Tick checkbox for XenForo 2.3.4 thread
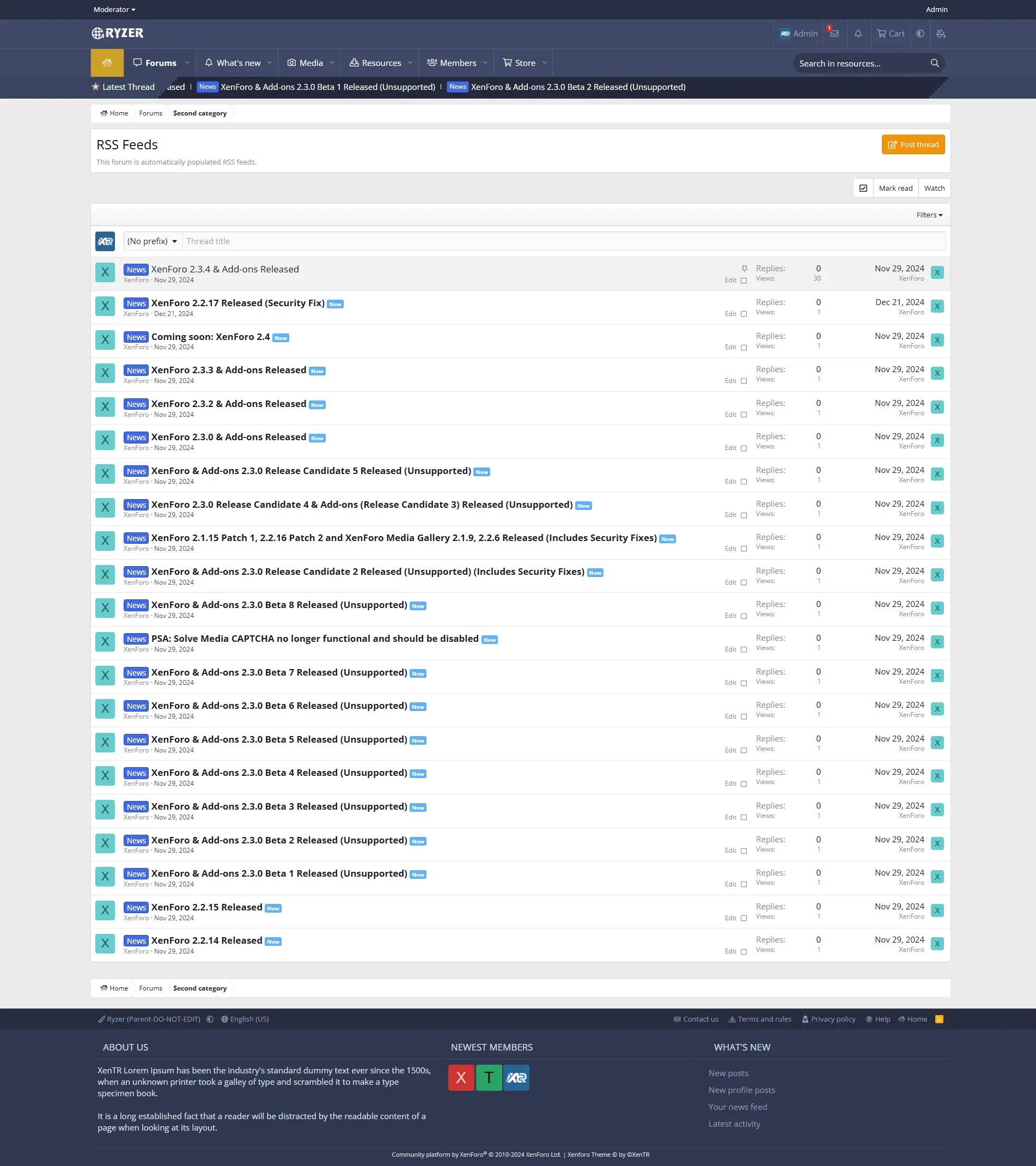 (x=744, y=281)
